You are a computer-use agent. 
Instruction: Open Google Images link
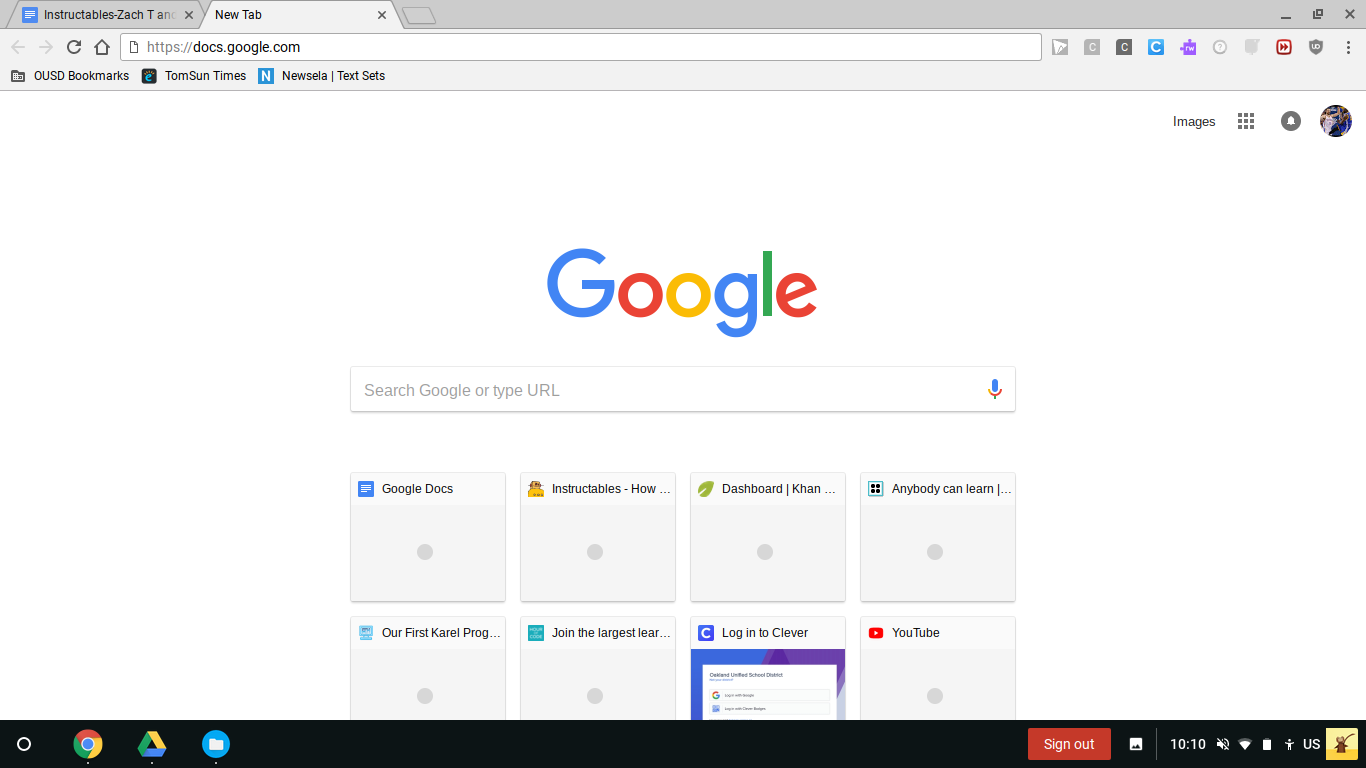(1194, 122)
